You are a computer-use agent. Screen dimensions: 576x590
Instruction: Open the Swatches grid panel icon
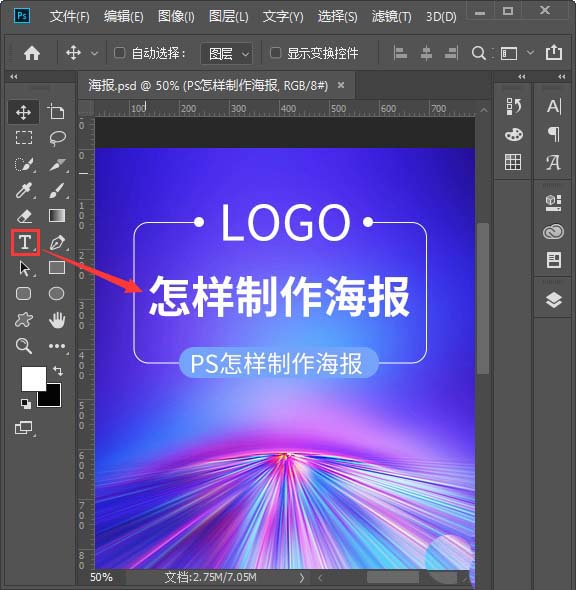pyautogui.click(x=513, y=162)
